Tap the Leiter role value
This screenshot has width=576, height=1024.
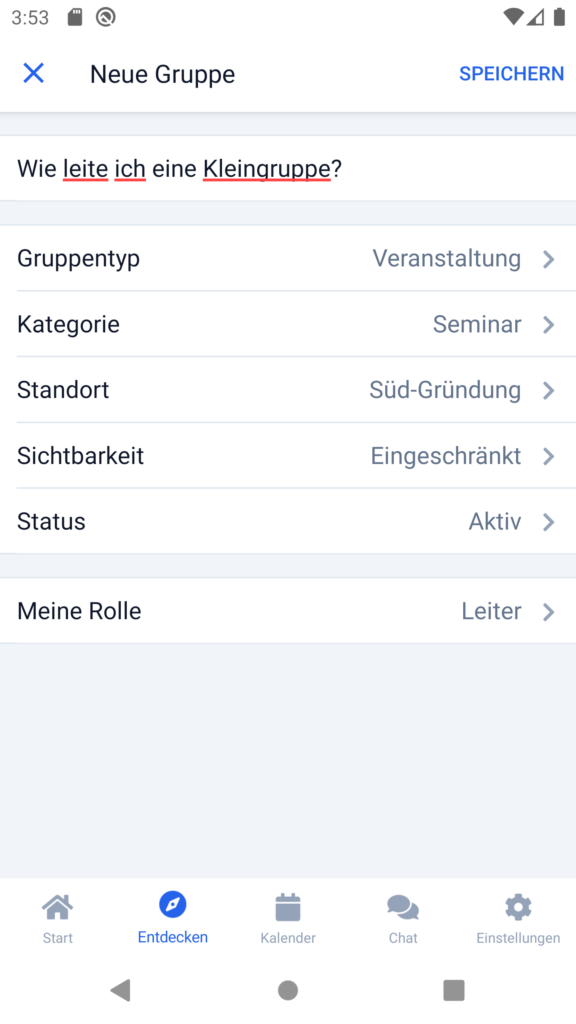coord(492,611)
